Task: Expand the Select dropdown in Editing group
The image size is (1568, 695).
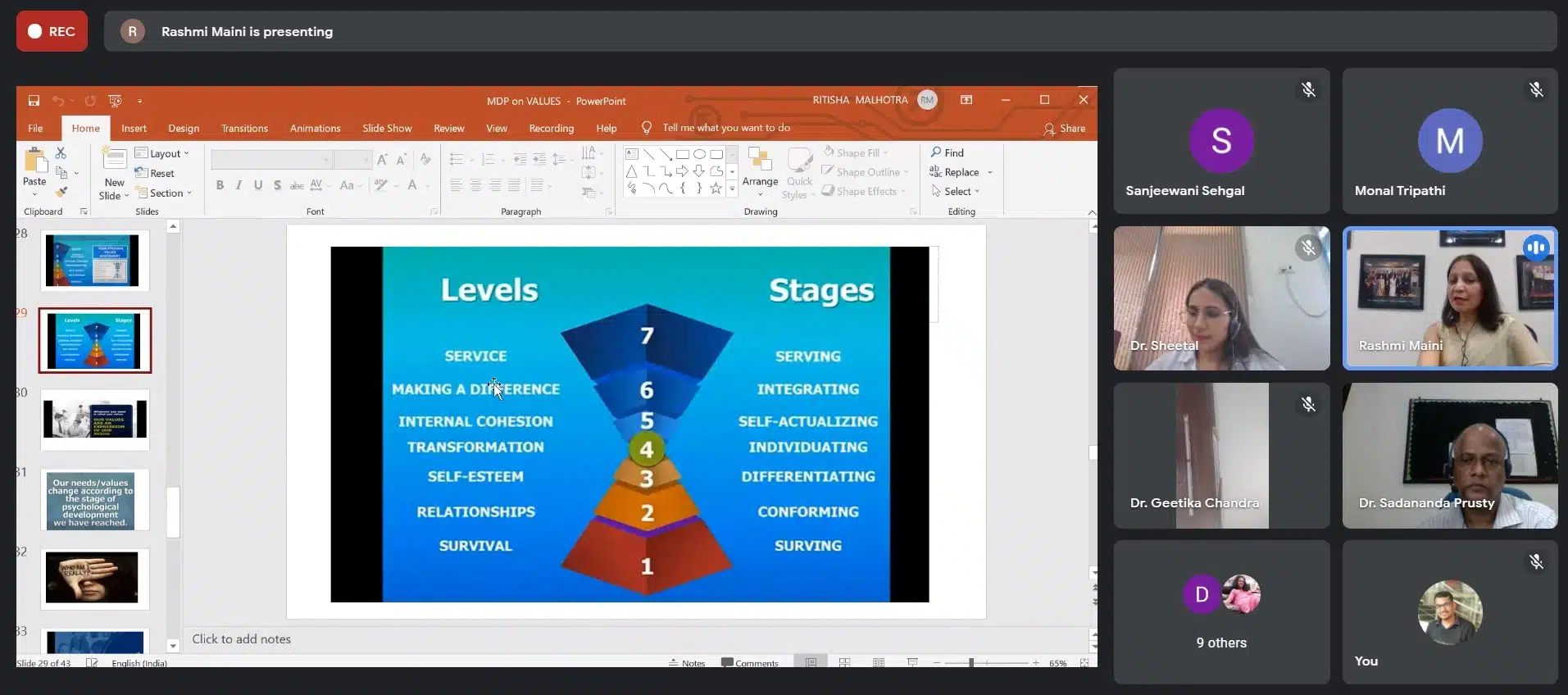Action: (956, 191)
